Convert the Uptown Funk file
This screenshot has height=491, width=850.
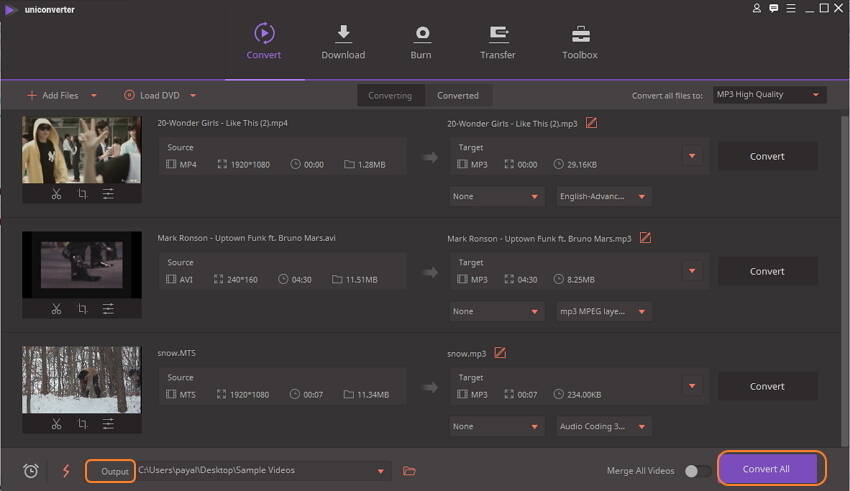767,271
